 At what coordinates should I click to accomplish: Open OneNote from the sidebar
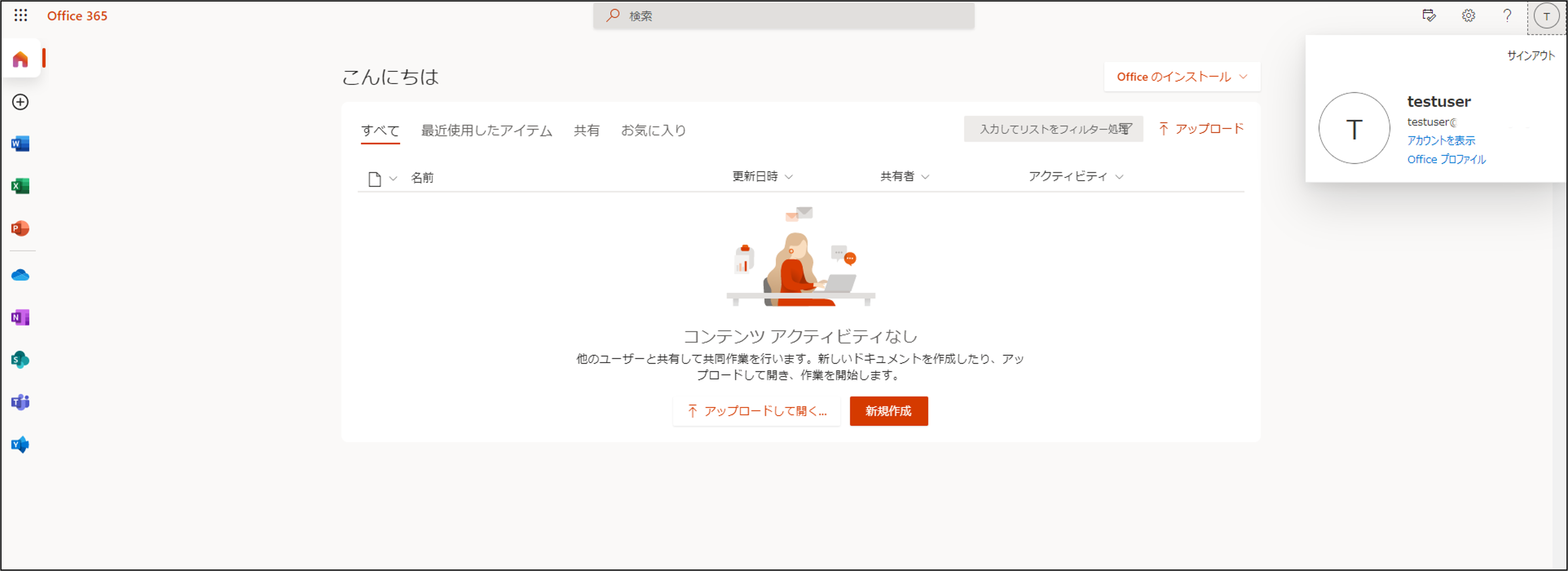pyautogui.click(x=20, y=317)
